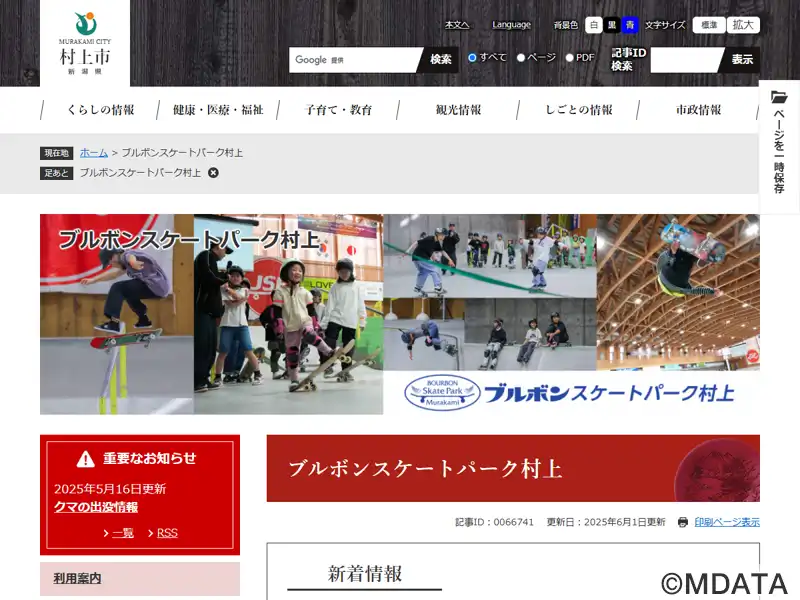Click ブルボンスケートパーク村上 text in 足あと row
Viewport: 800px width, 600px height.
[140, 173]
